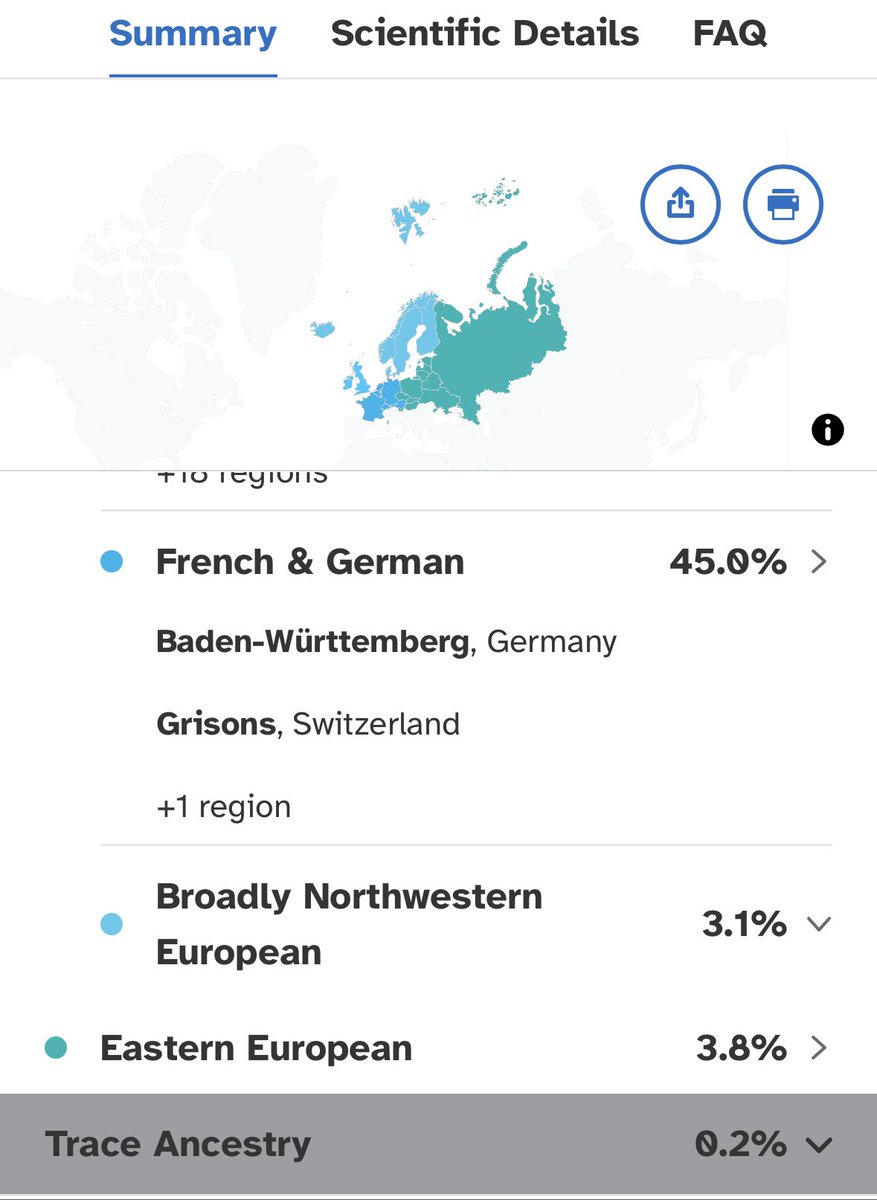Open French & German details chevron
The image size is (877, 1200).
click(x=819, y=562)
